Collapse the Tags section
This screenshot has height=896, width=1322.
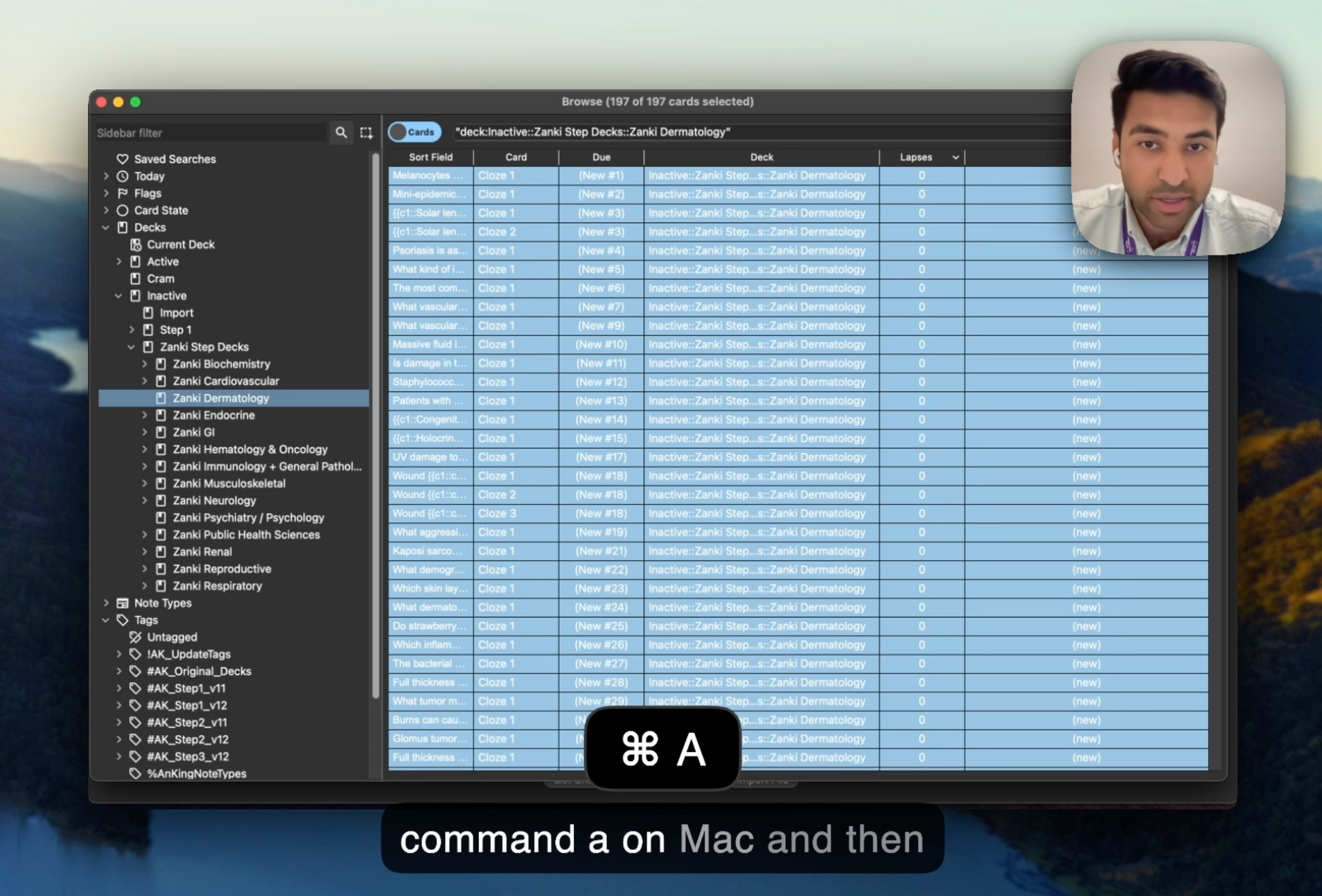point(106,620)
